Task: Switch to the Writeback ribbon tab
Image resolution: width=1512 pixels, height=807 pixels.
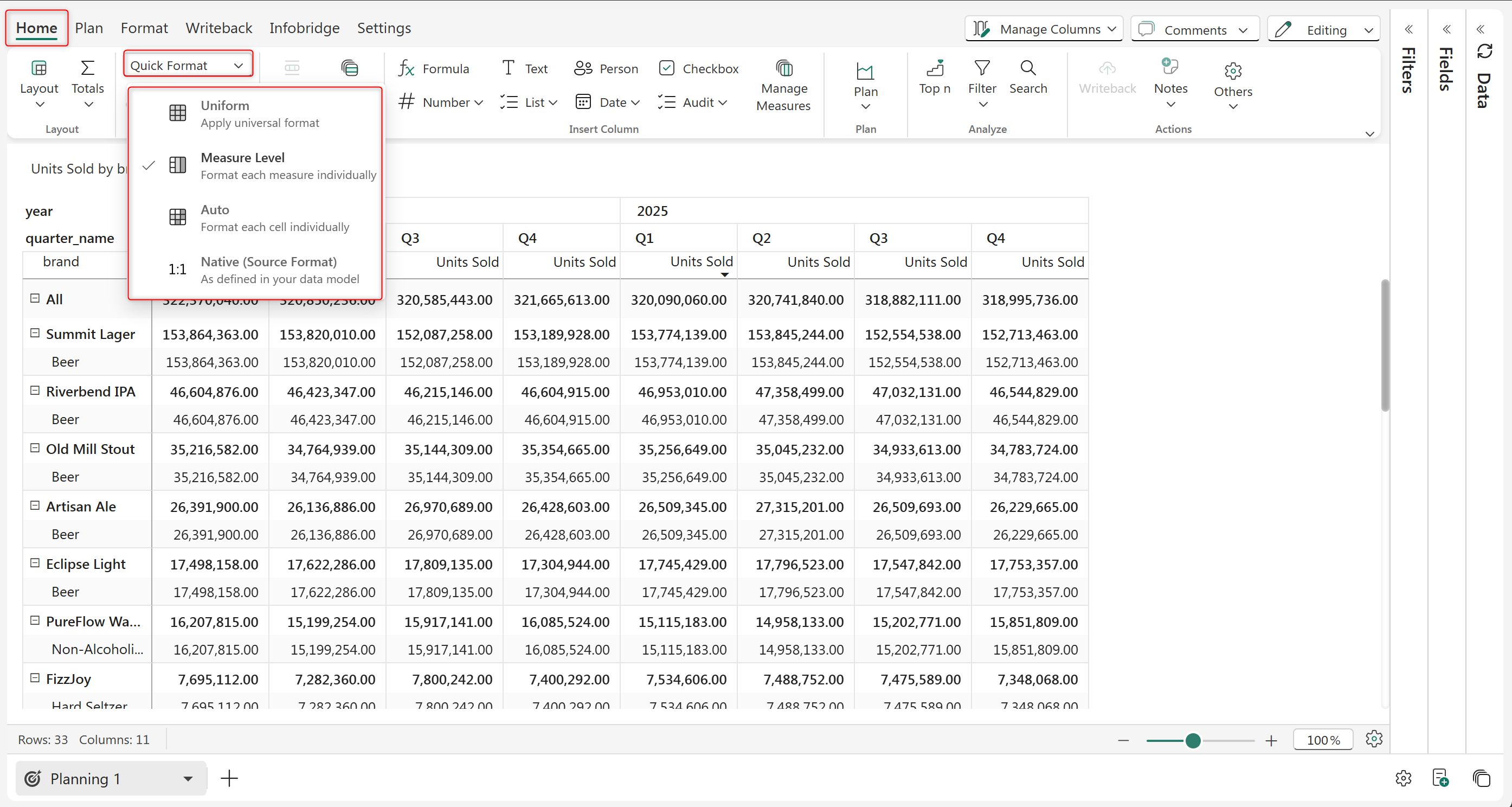Action: click(218, 28)
